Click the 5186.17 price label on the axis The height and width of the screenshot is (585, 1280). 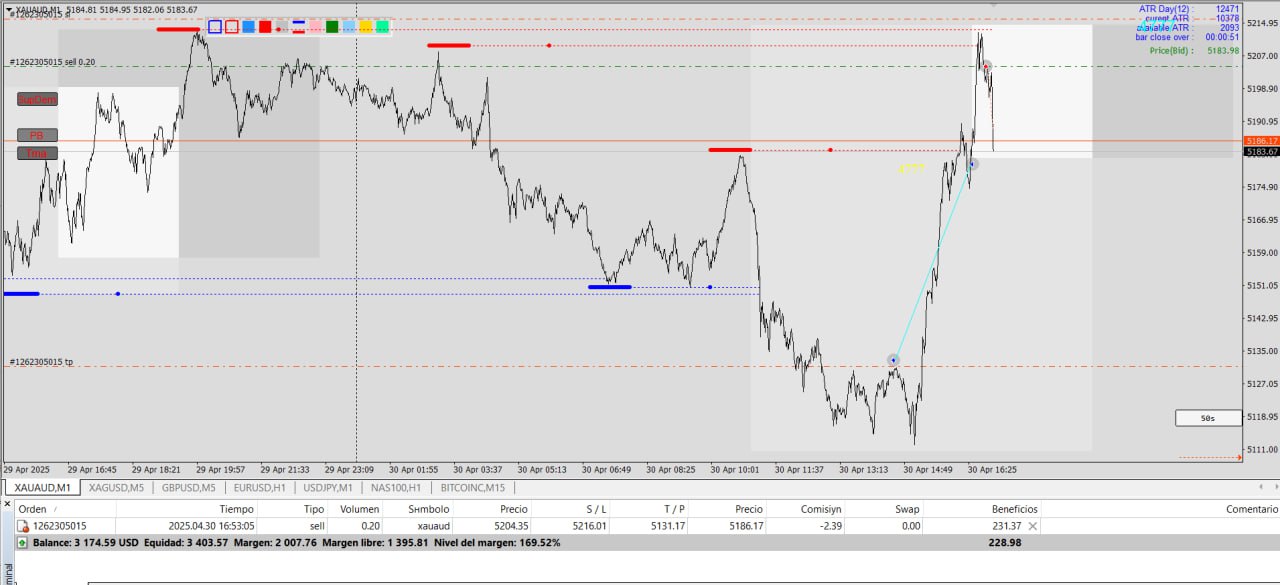tap(1261, 141)
